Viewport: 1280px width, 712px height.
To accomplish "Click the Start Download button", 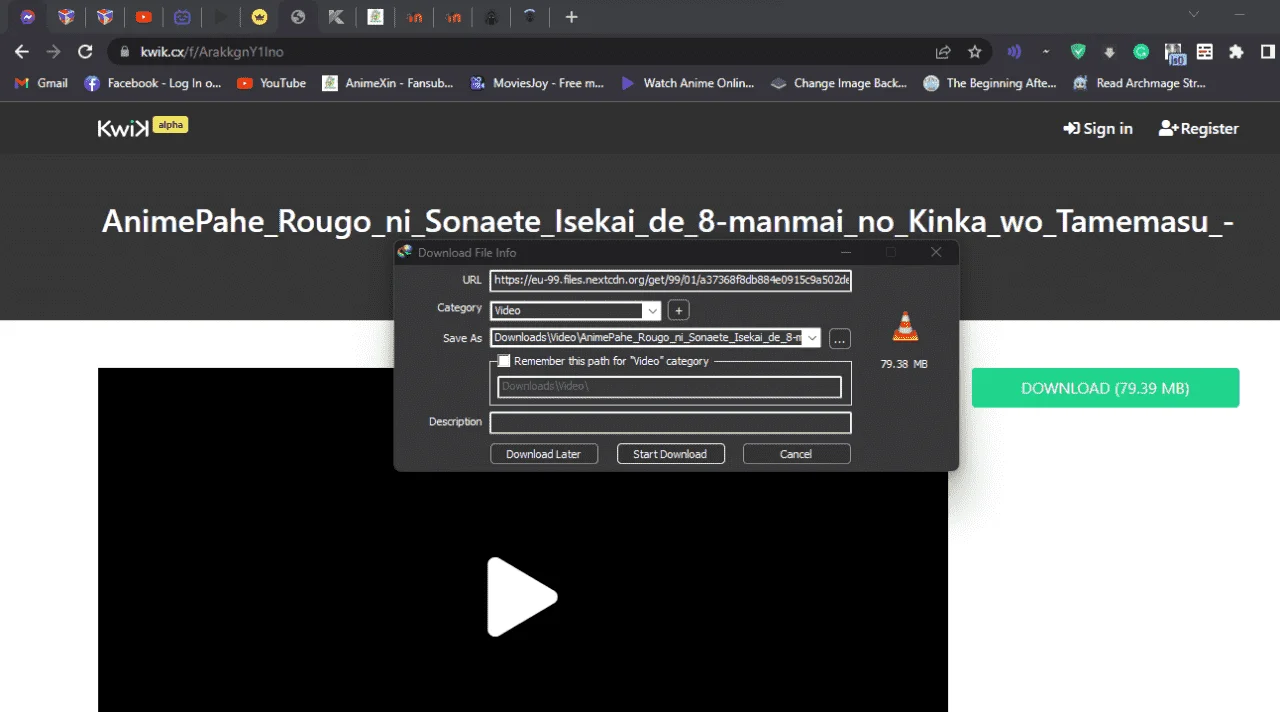I will (x=670, y=454).
